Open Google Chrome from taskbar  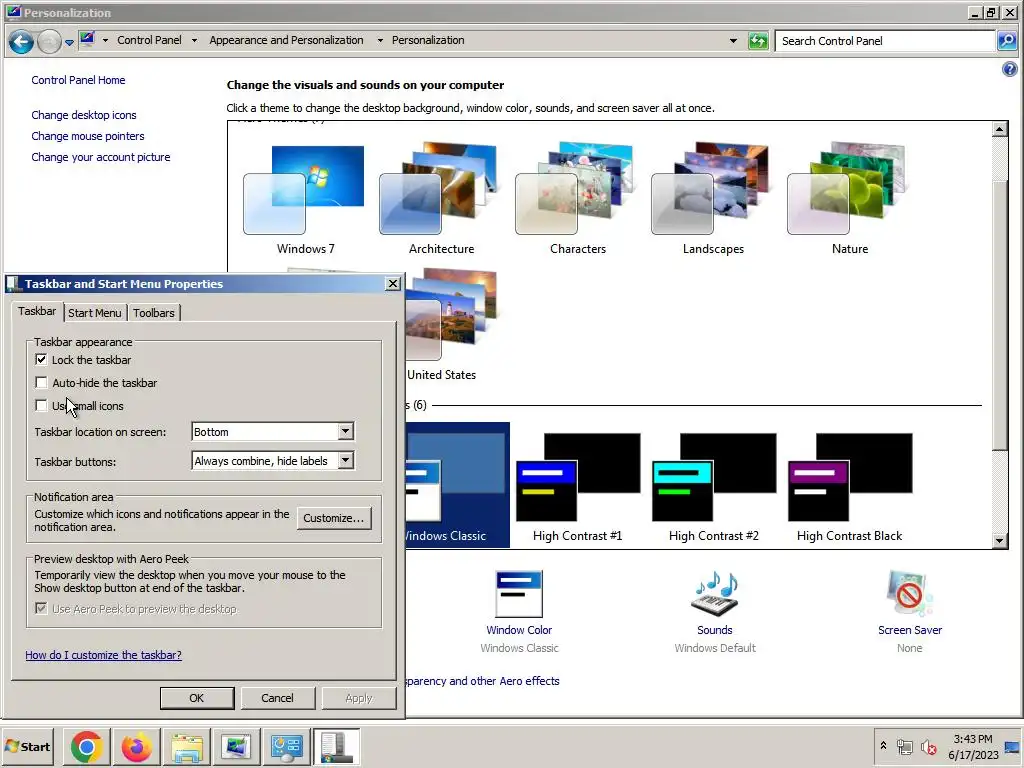(x=86, y=746)
